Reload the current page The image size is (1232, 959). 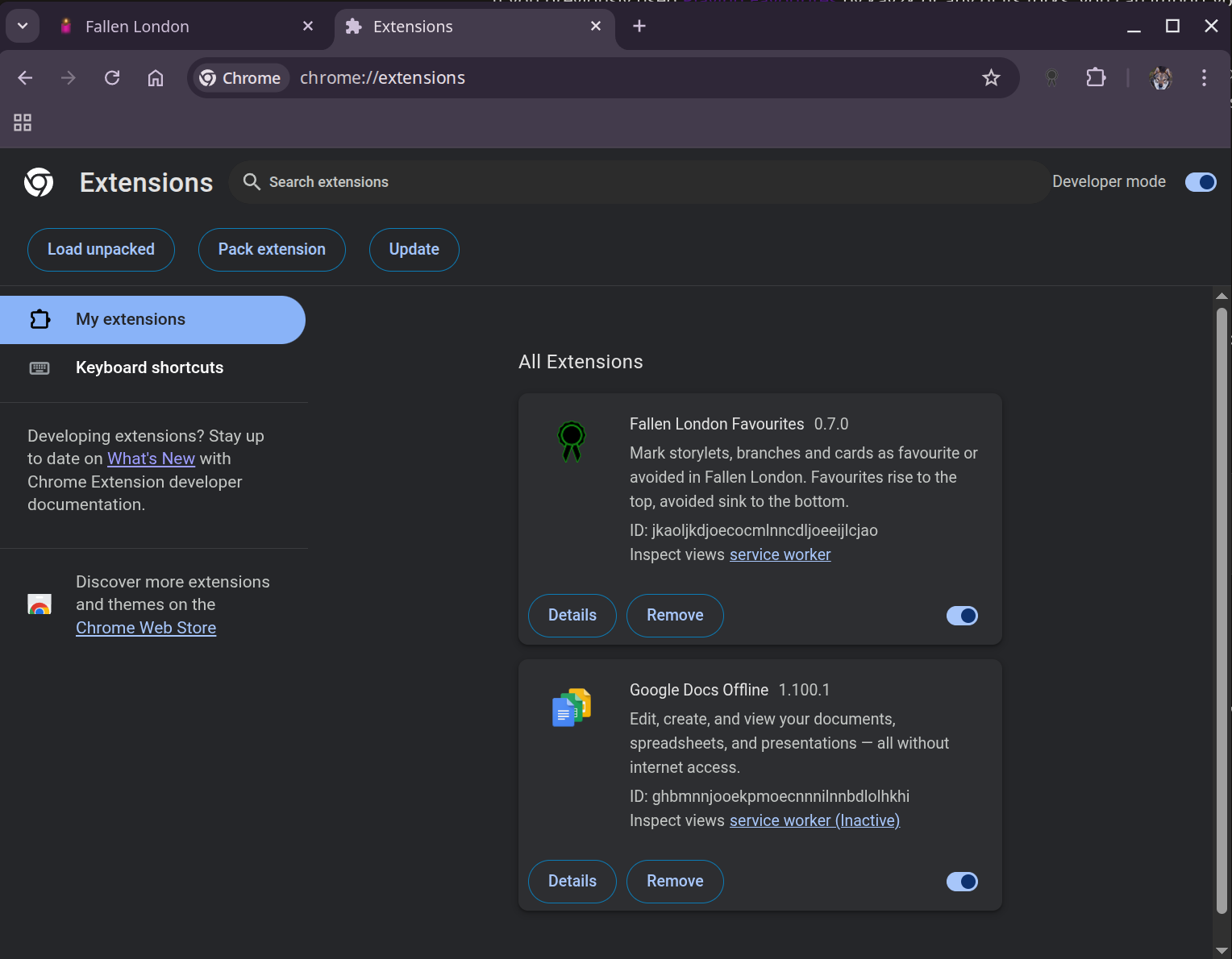(112, 77)
